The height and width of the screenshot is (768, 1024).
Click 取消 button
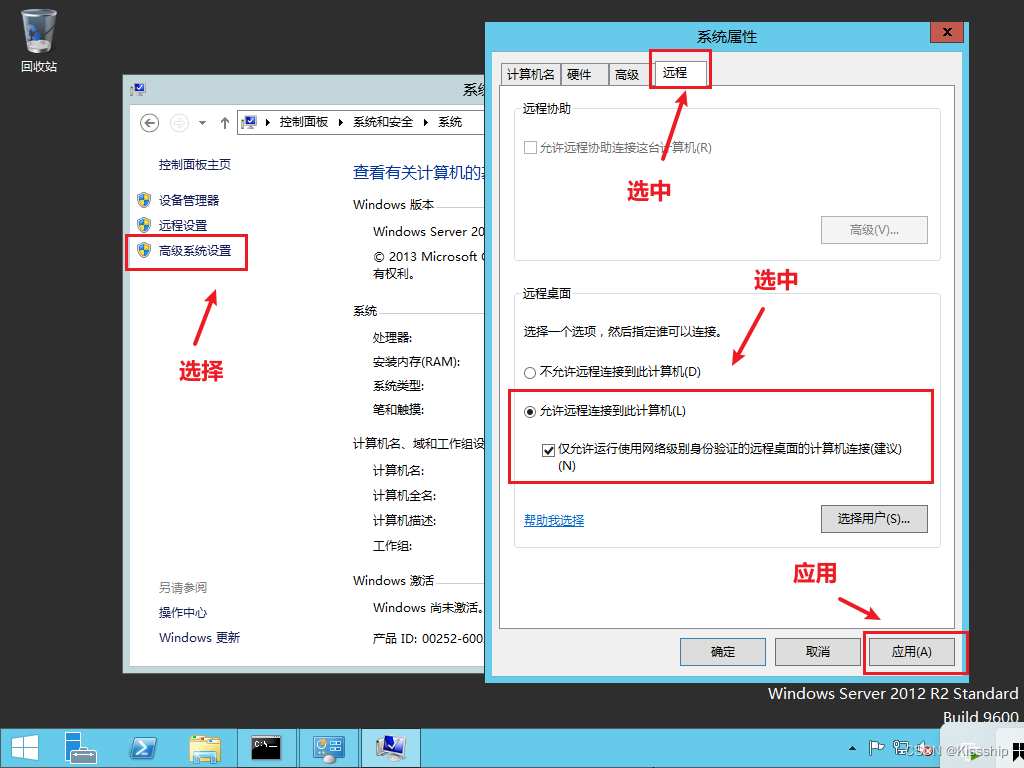pos(818,652)
